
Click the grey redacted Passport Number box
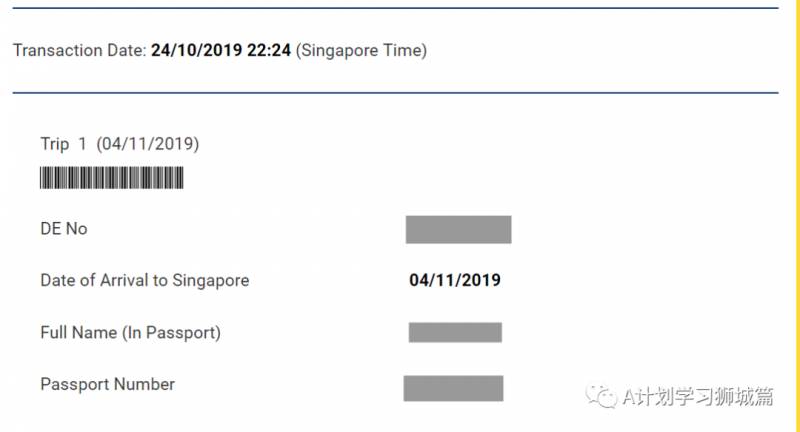tap(453, 388)
